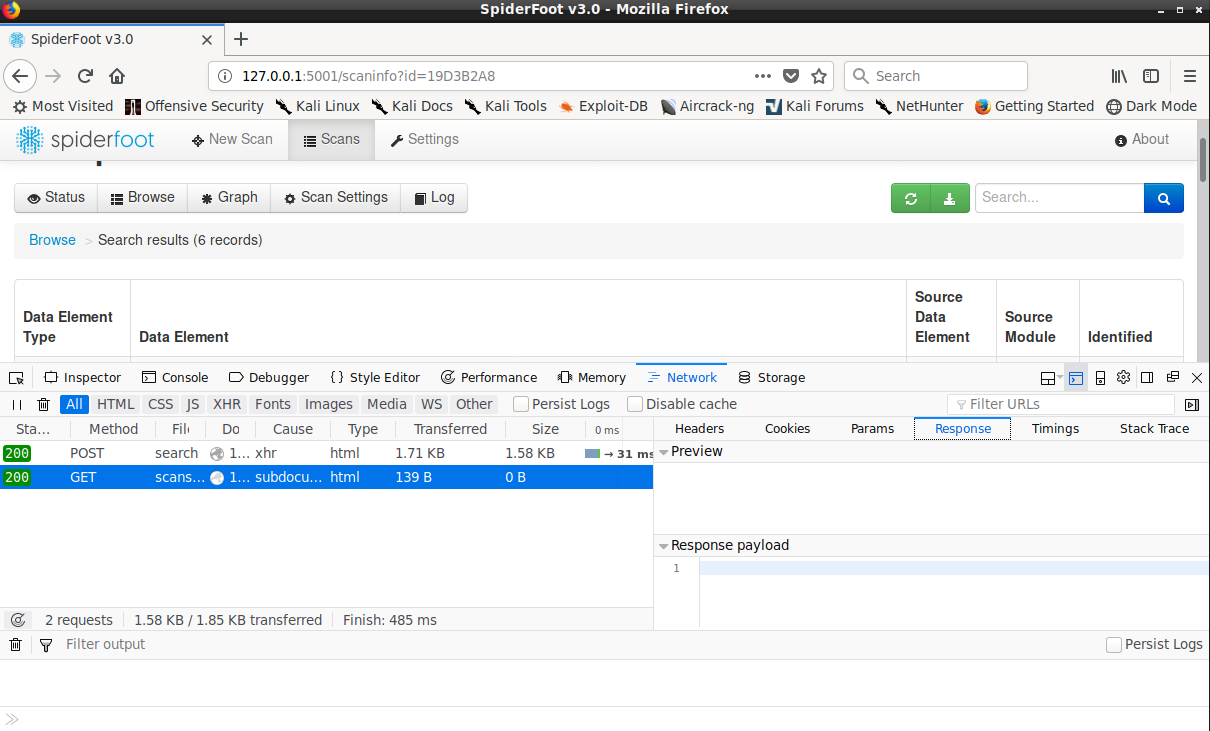Open the Cookies tab for the request
1210x731 pixels.
pyautogui.click(x=787, y=428)
